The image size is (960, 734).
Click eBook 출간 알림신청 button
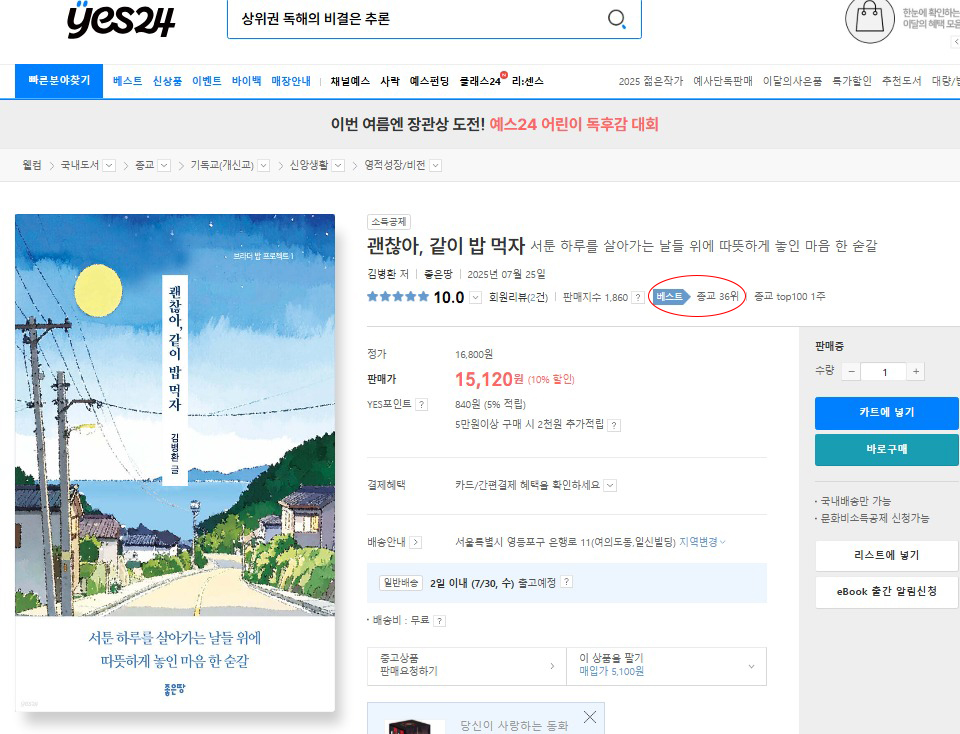887,592
